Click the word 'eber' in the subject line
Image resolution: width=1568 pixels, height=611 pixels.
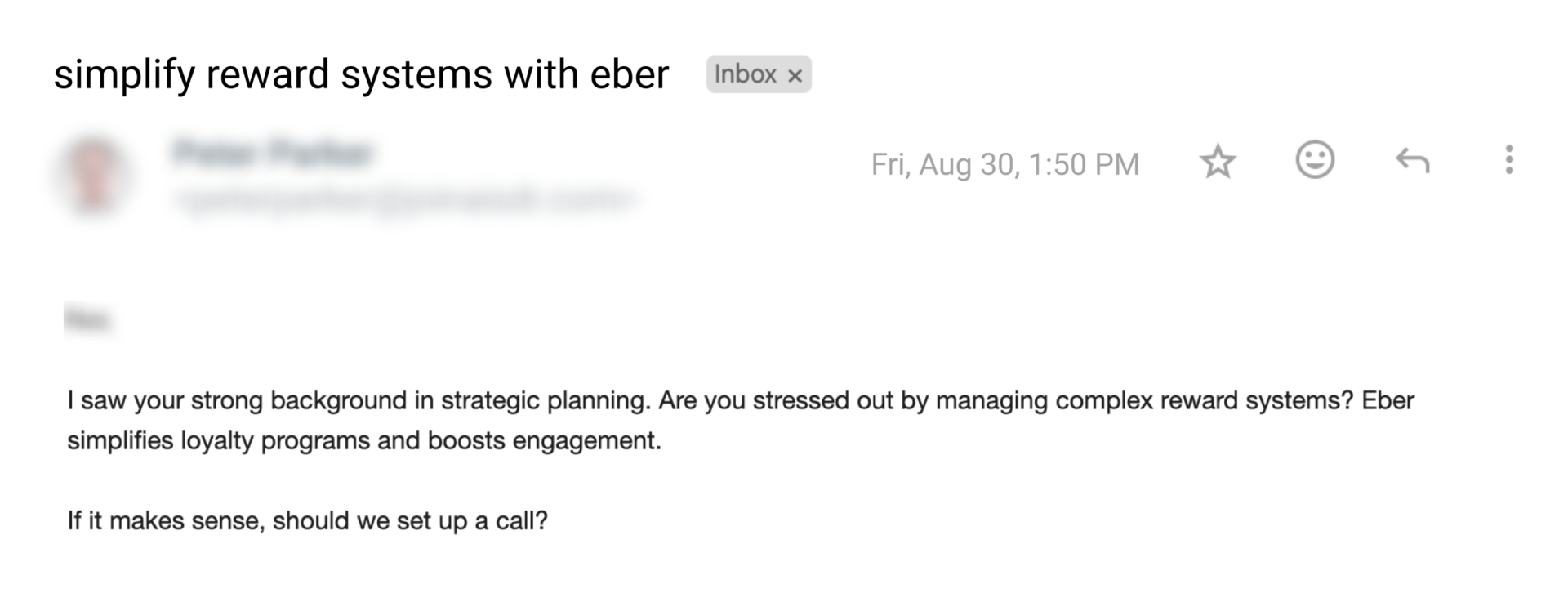click(629, 74)
